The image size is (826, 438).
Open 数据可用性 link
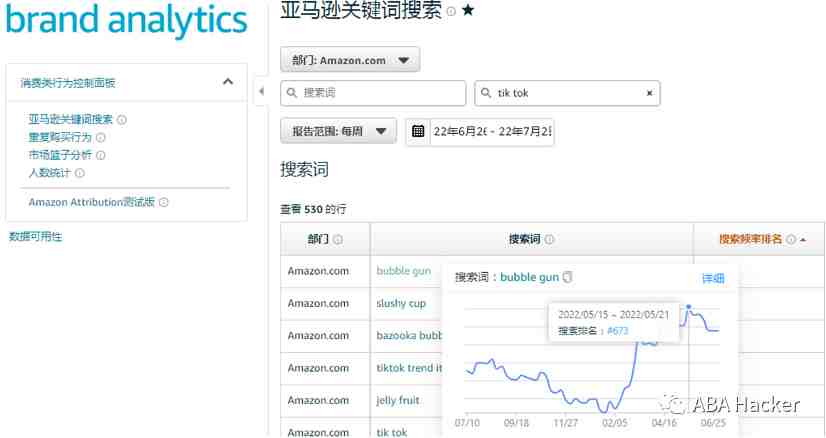pos(35,237)
